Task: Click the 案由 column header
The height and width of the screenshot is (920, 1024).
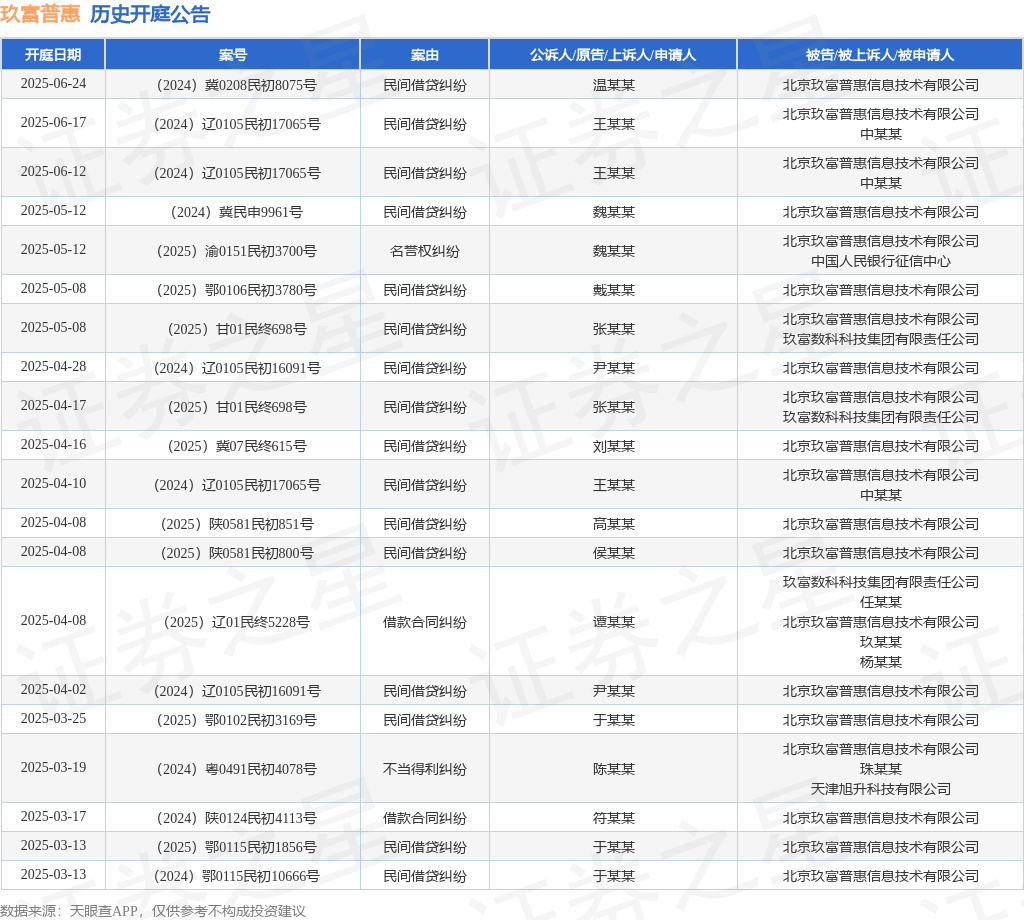Action: point(424,55)
